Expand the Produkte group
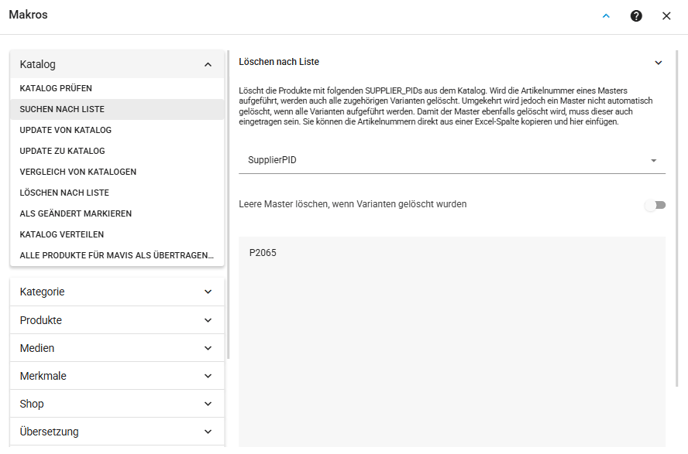The width and height of the screenshot is (688, 454). (117, 320)
